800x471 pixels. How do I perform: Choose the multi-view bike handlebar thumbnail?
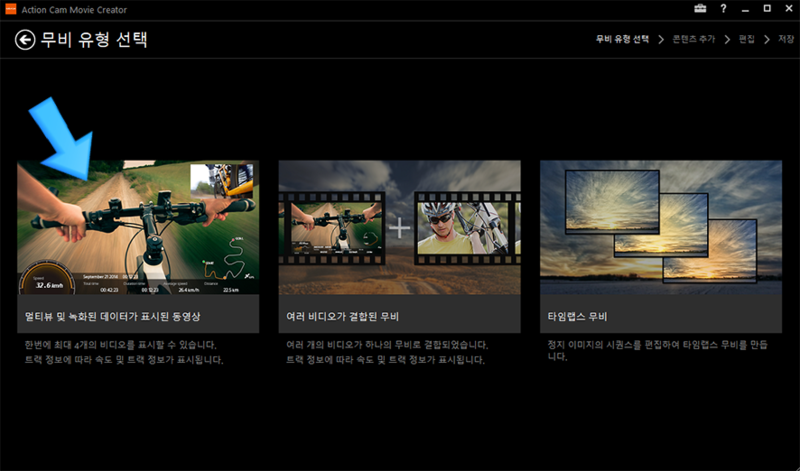(x=137, y=227)
